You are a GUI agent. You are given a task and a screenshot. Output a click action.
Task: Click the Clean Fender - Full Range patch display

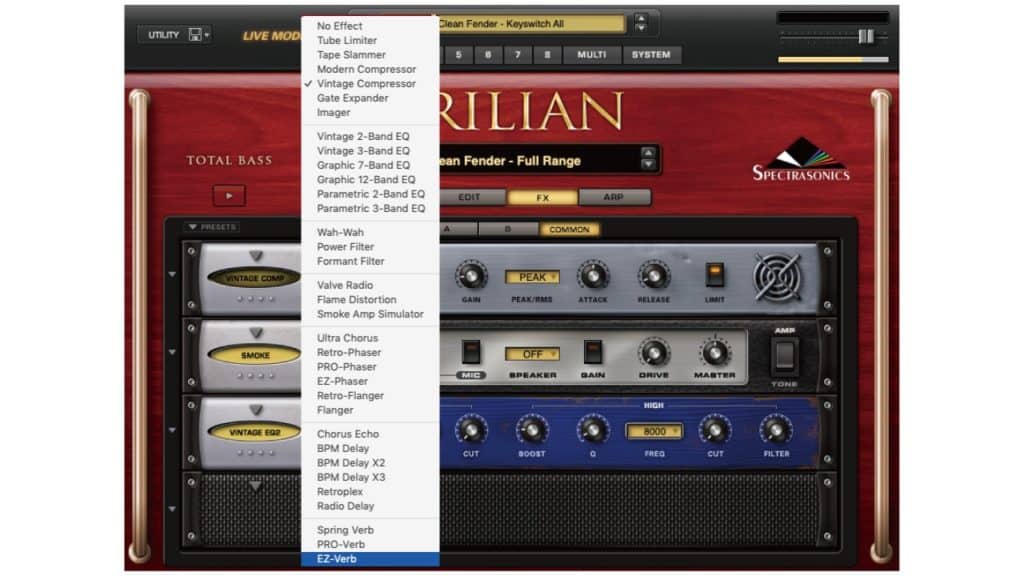[540, 160]
